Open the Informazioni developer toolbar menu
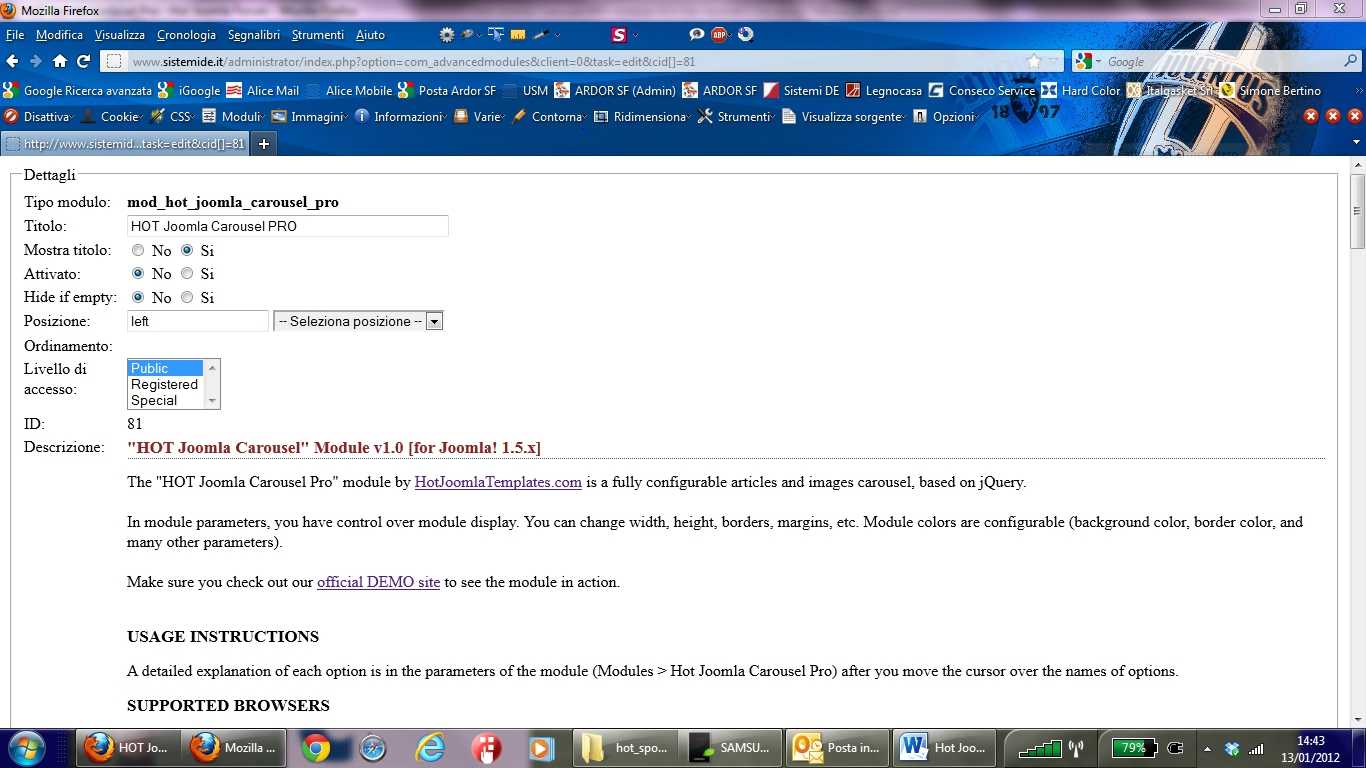This screenshot has height=768, width=1366. pyautogui.click(x=401, y=116)
